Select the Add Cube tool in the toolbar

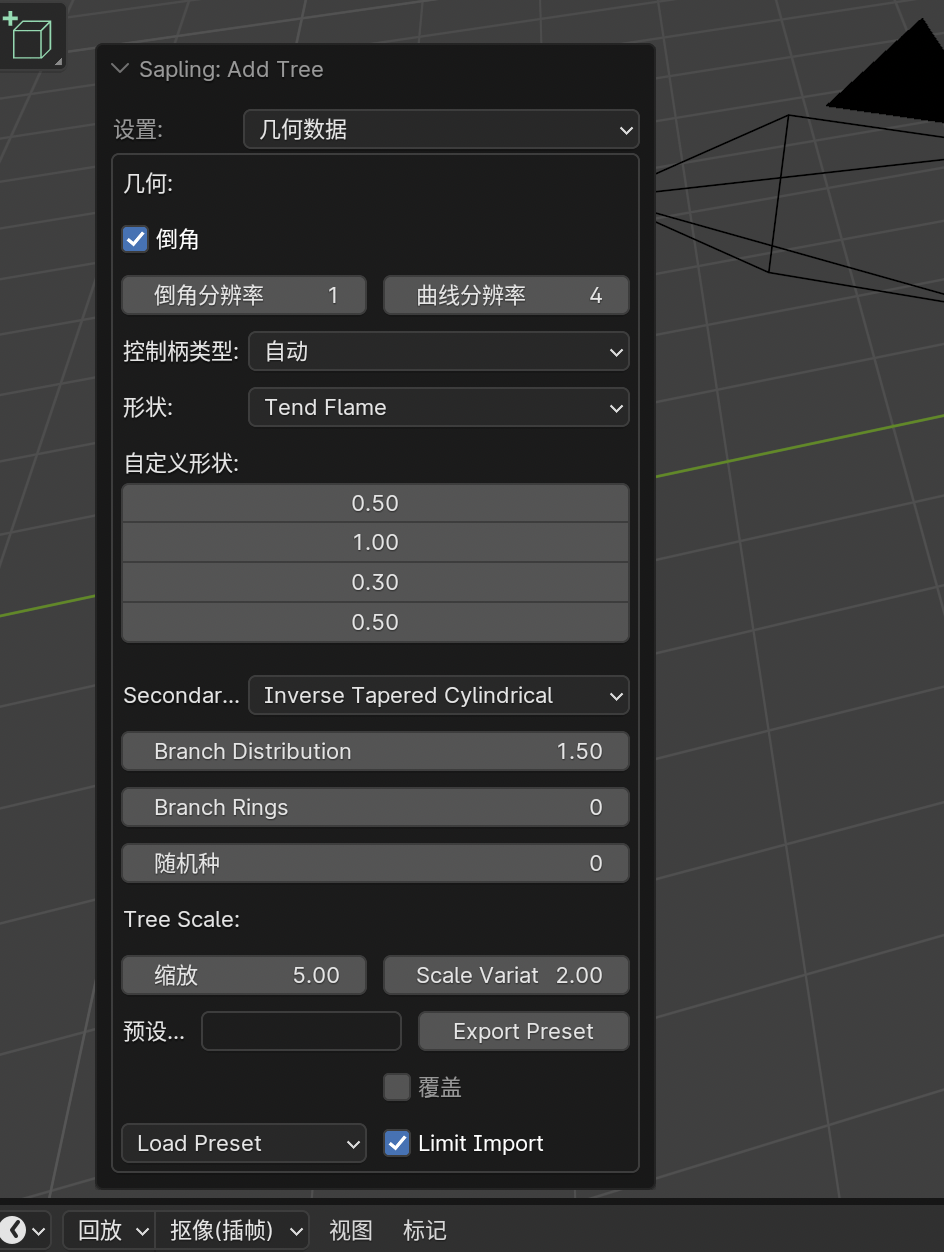[x=32, y=36]
